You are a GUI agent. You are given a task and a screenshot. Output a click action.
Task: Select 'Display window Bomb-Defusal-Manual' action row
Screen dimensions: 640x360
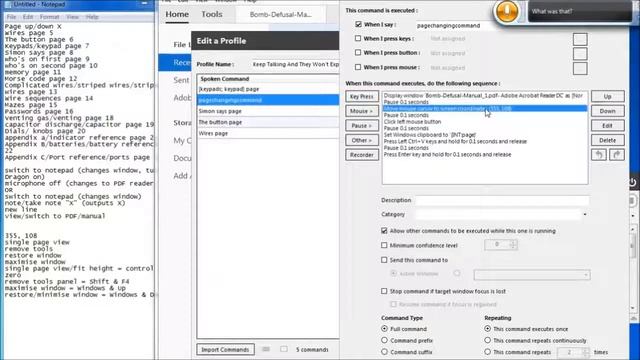pos(485,96)
